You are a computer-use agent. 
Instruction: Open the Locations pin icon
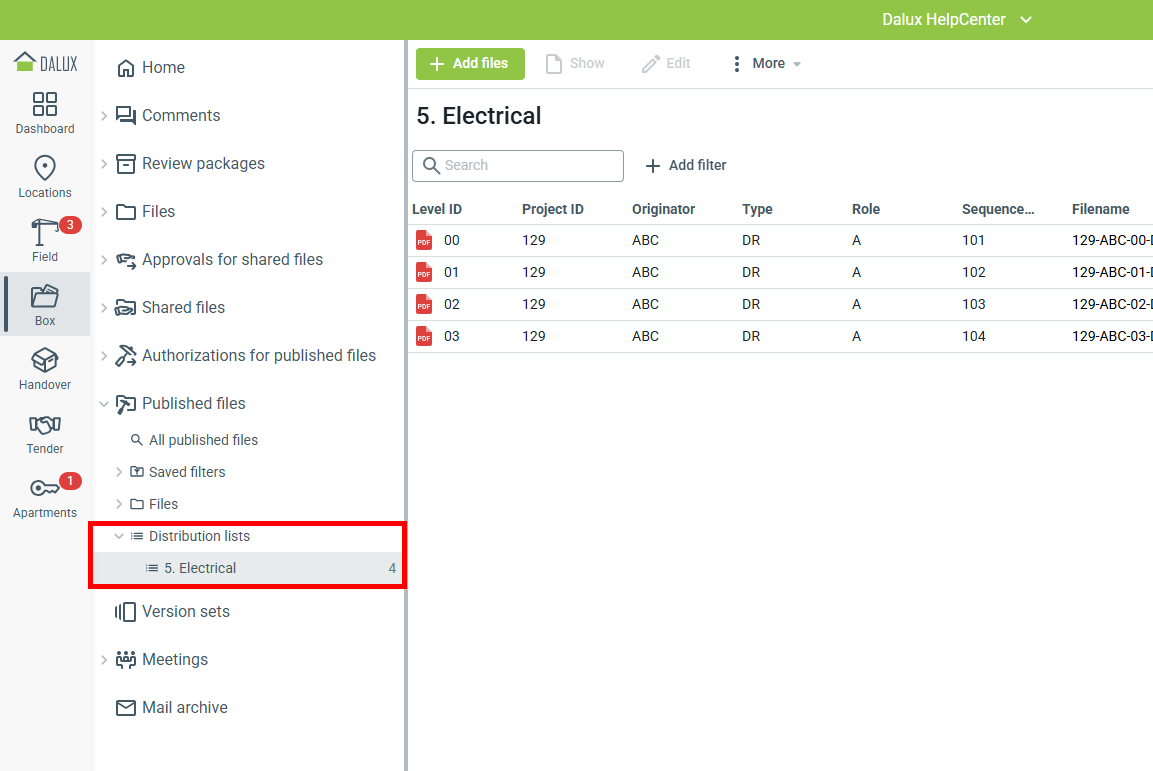45,168
